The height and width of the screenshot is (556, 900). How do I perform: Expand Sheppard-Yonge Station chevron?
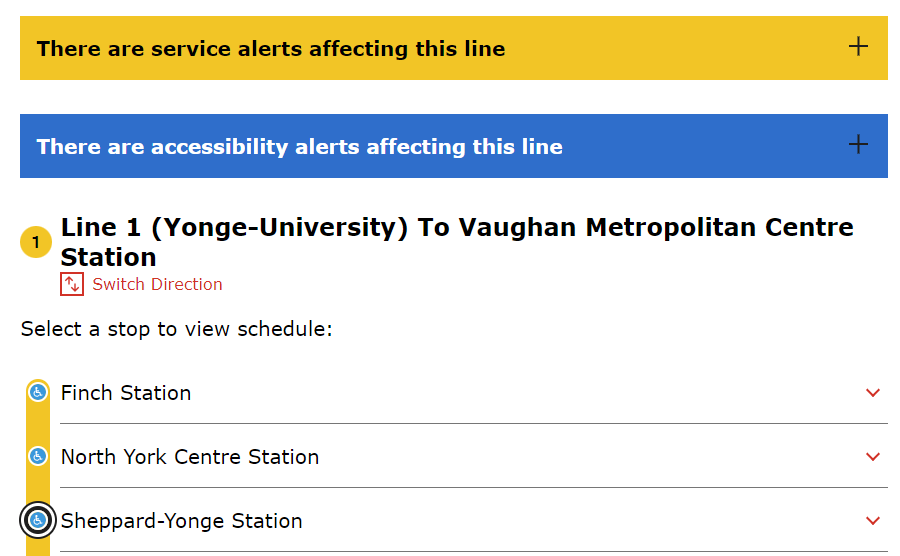click(x=873, y=521)
